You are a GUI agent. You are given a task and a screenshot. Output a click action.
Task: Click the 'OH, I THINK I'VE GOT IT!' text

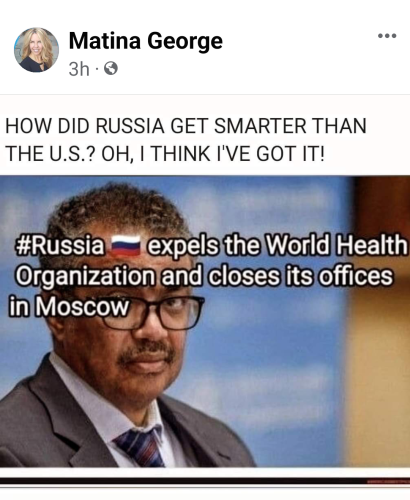pyautogui.click(x=213, y=154)
